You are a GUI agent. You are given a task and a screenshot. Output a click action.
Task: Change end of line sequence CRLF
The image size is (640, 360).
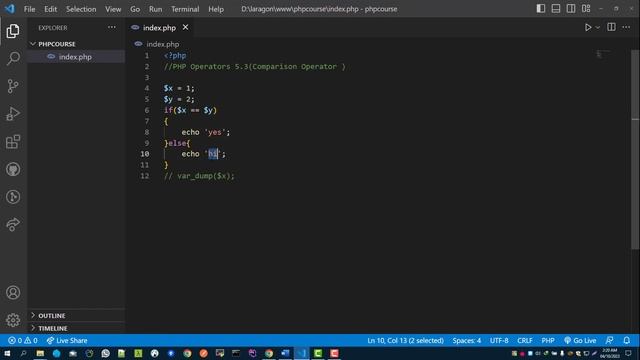click(525, 340)
